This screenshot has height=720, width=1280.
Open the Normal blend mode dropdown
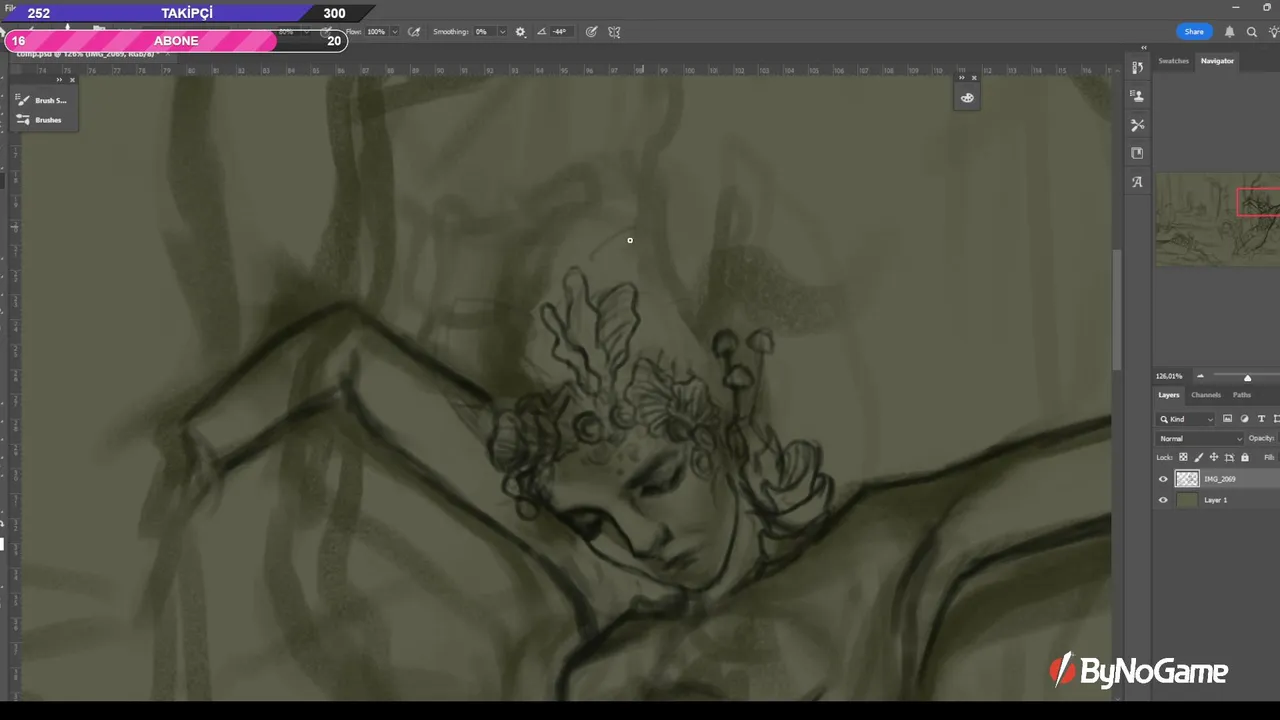(1200, 438)
